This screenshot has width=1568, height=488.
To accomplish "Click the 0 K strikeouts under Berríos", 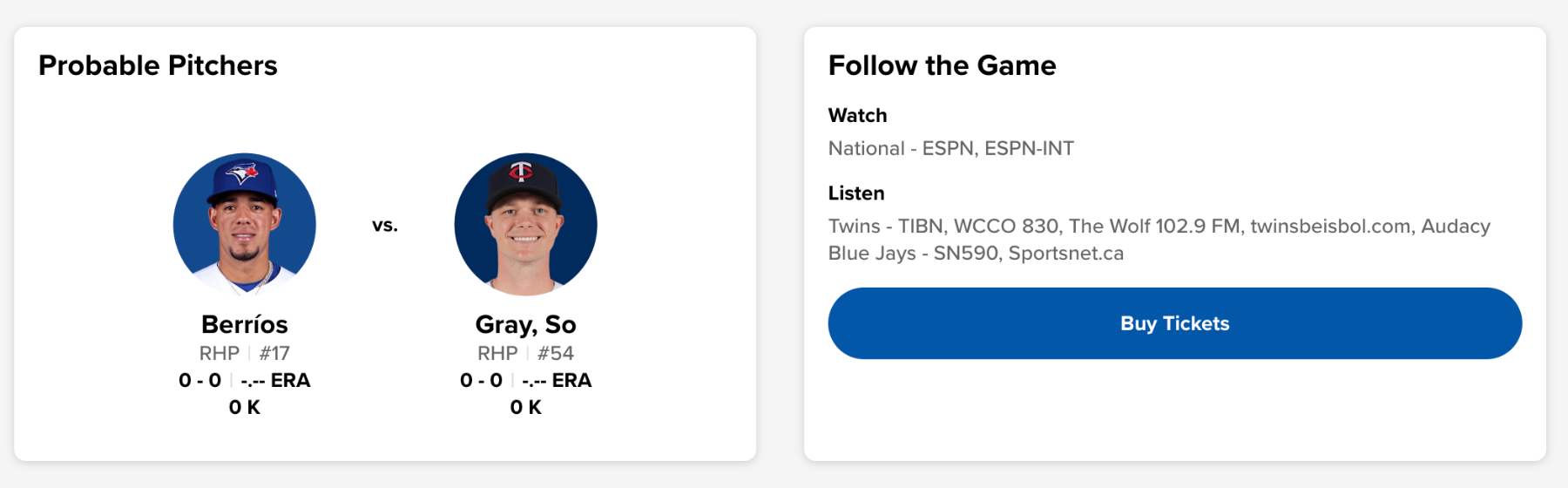I will tap(245, 407).
